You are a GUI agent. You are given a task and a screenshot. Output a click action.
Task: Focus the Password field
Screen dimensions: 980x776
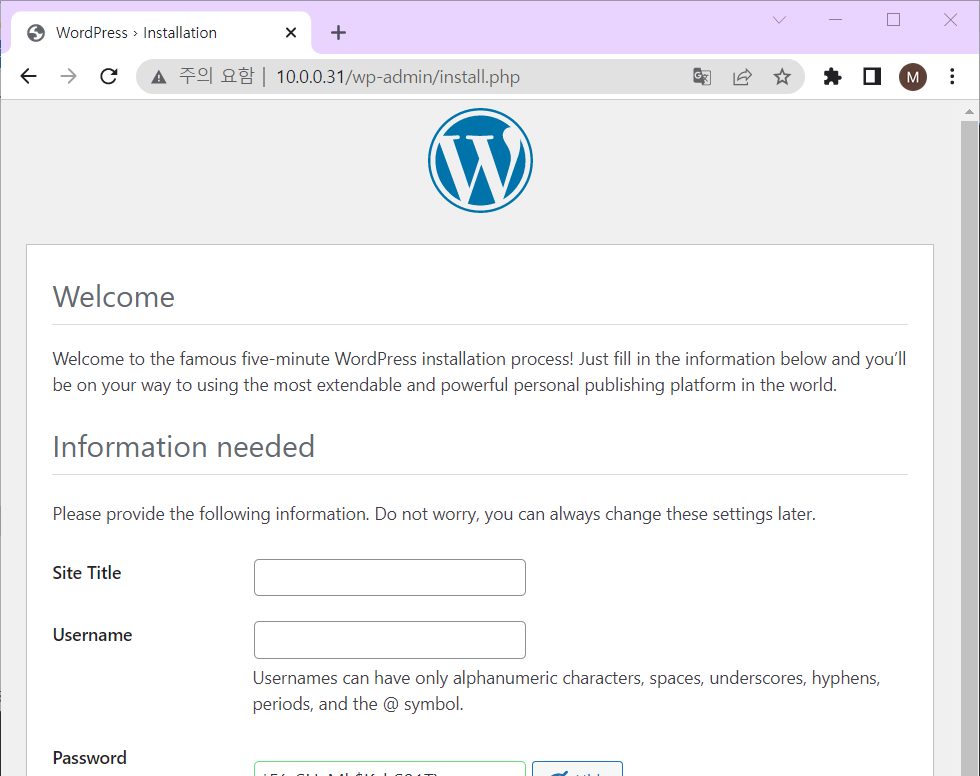point(389,769)
